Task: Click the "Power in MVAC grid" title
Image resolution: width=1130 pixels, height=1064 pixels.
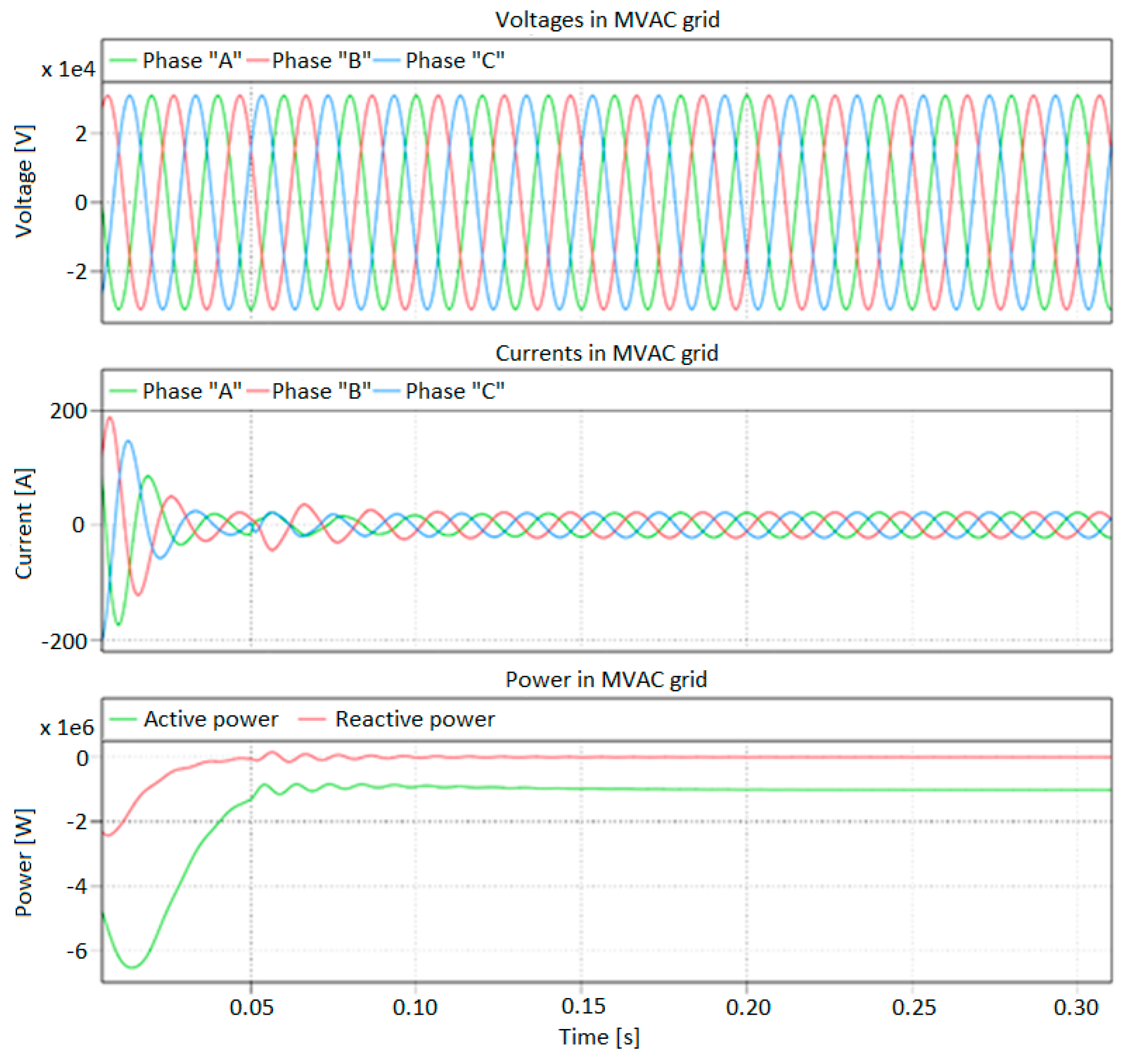Action: [606, 680]
